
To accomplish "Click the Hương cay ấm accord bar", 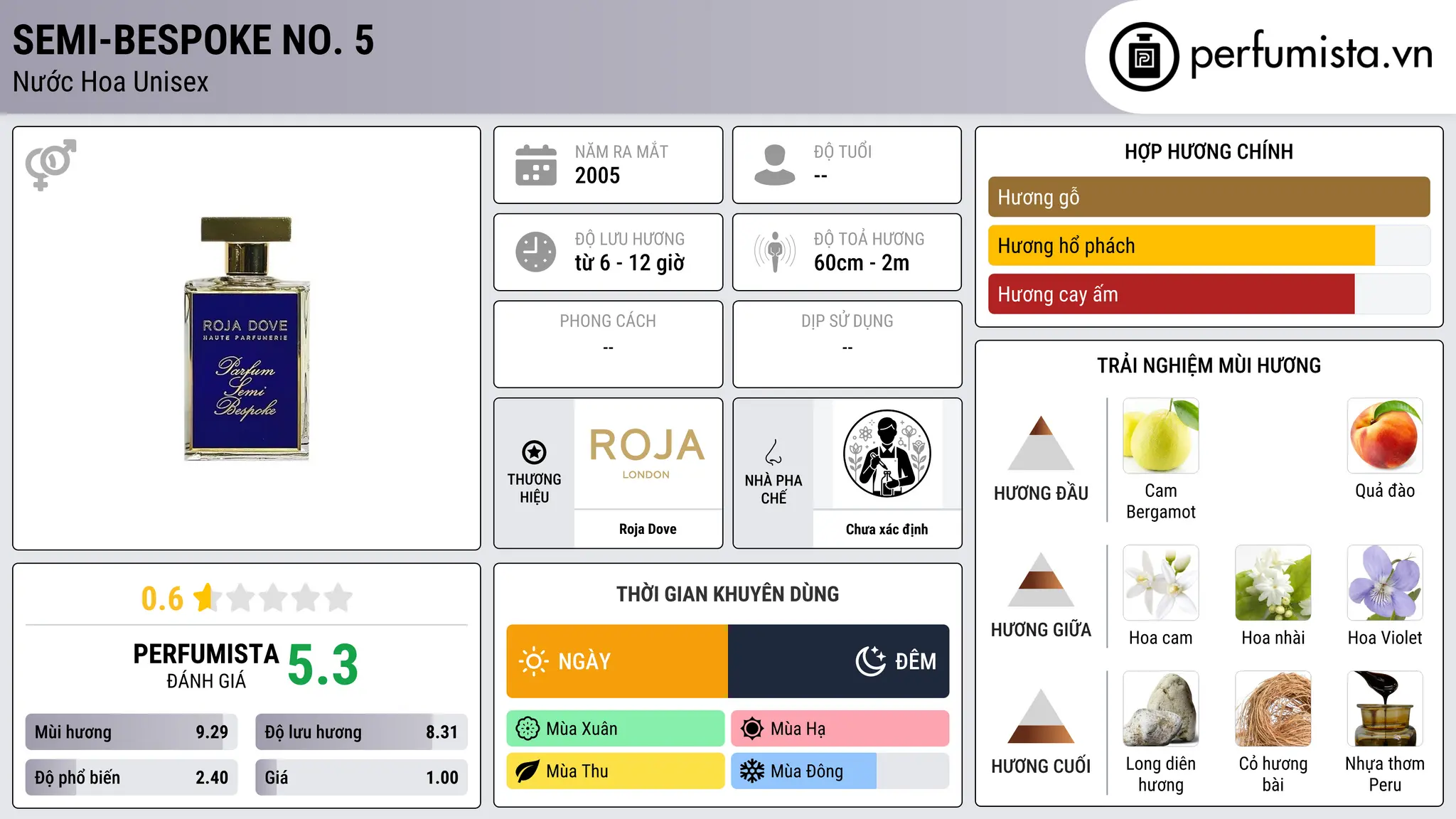I will 1209,294.
